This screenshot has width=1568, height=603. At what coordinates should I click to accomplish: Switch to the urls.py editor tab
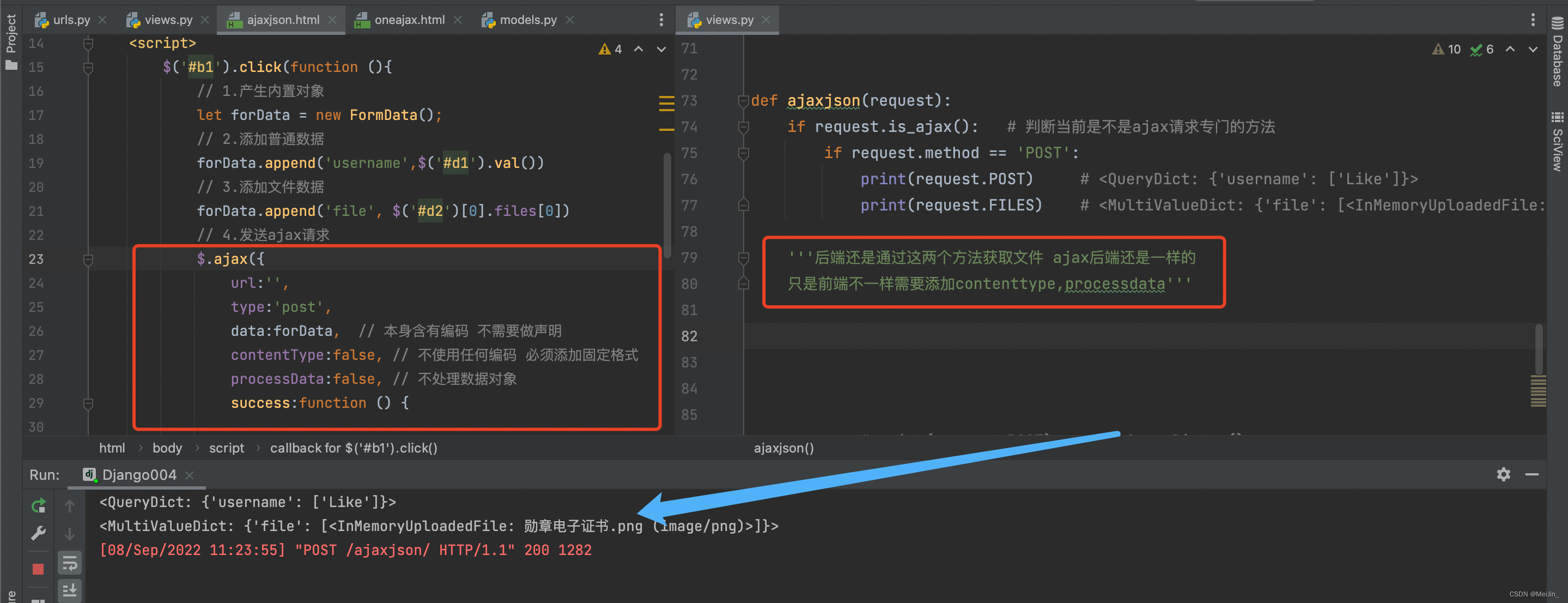tap(63, 20)
